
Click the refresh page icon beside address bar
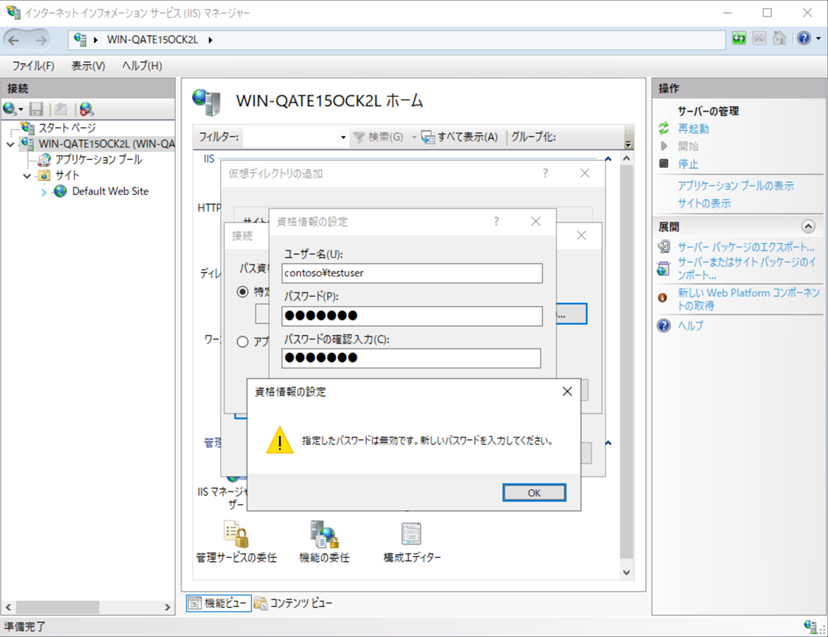click(x=739, y=39)
